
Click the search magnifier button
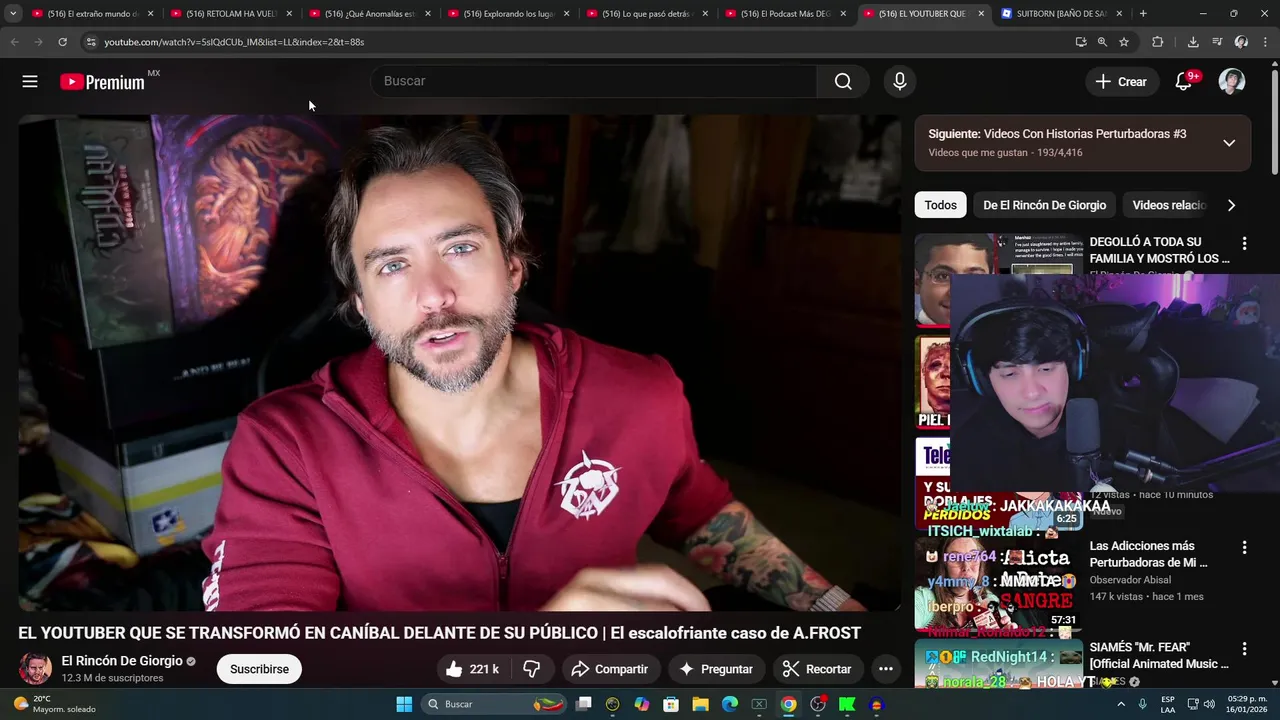[843, 82]
